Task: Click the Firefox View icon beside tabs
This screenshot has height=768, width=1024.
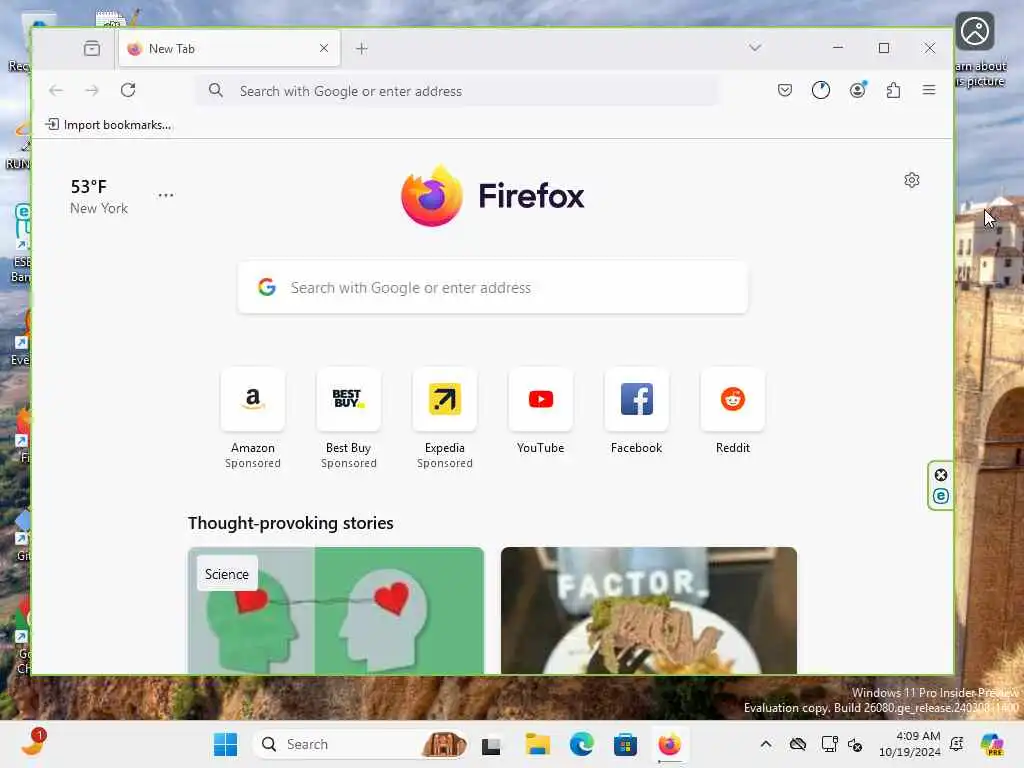Action: pos(92,48)
